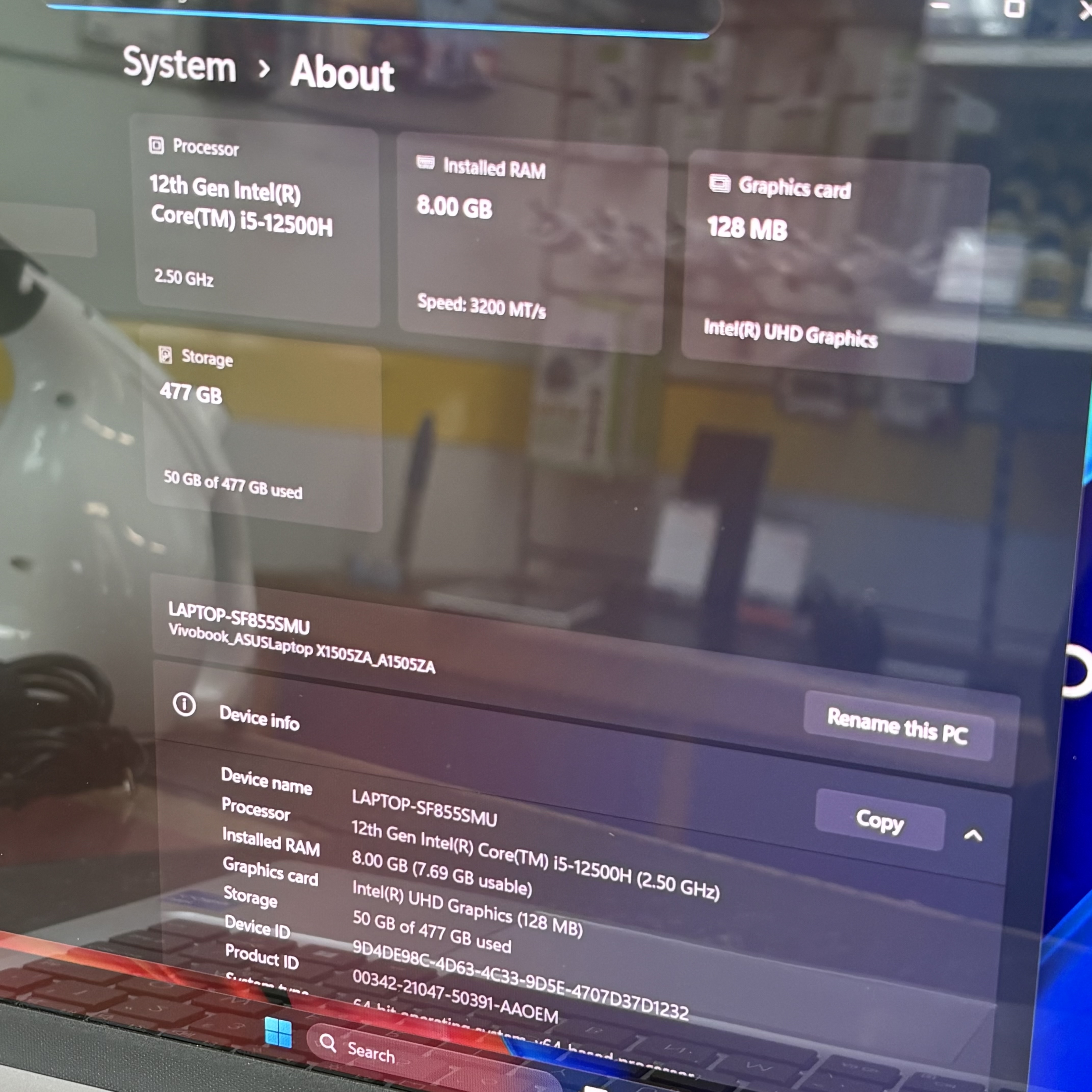Click the Device info circle icon
1092x1092 pixels.
pos(184,704)
